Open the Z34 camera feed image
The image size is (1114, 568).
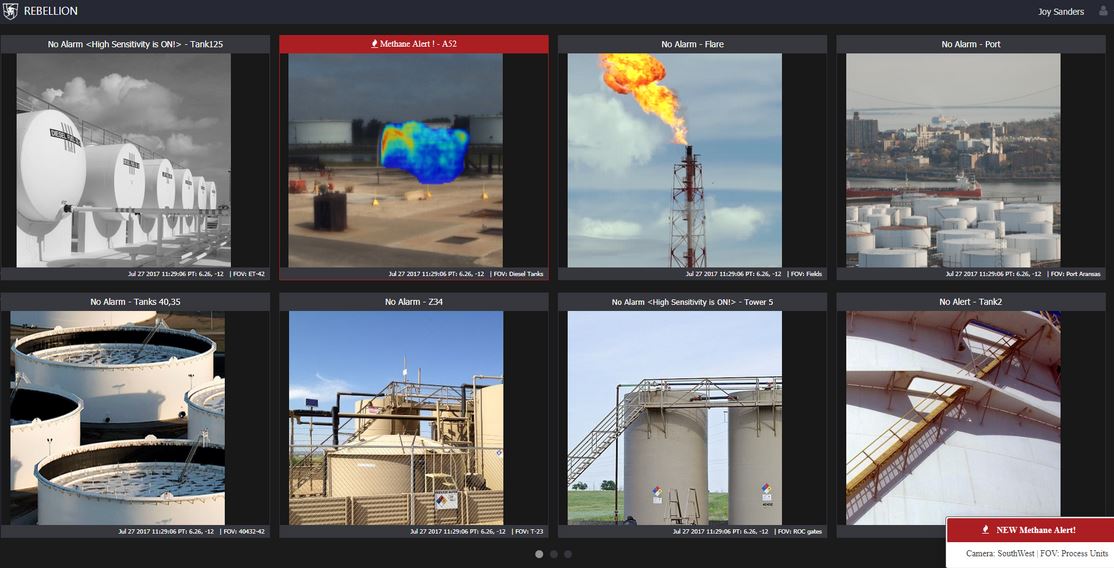coord(396,417)
